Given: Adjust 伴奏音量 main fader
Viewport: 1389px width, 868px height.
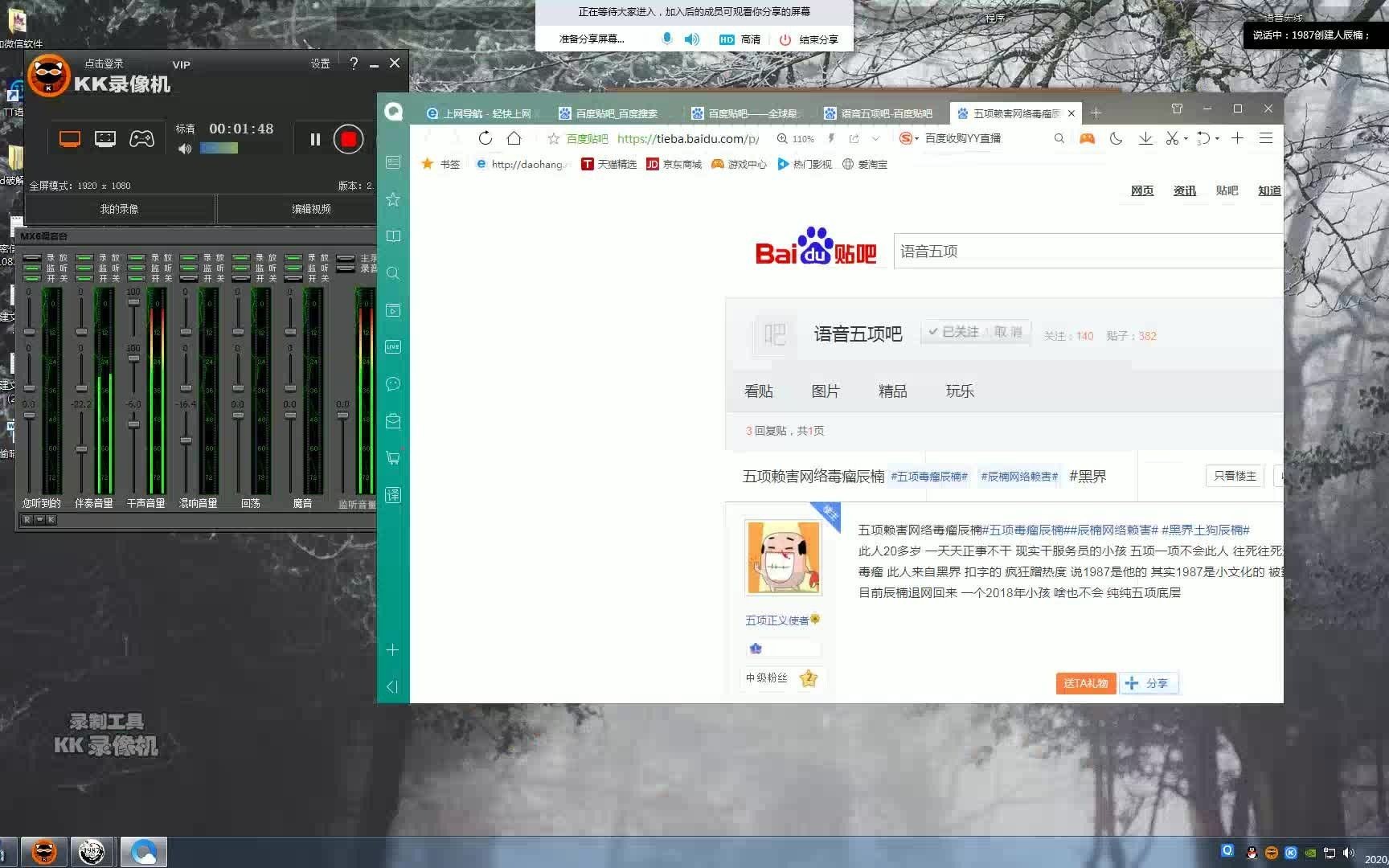Looking at the screenshot, I should [82, 448].
